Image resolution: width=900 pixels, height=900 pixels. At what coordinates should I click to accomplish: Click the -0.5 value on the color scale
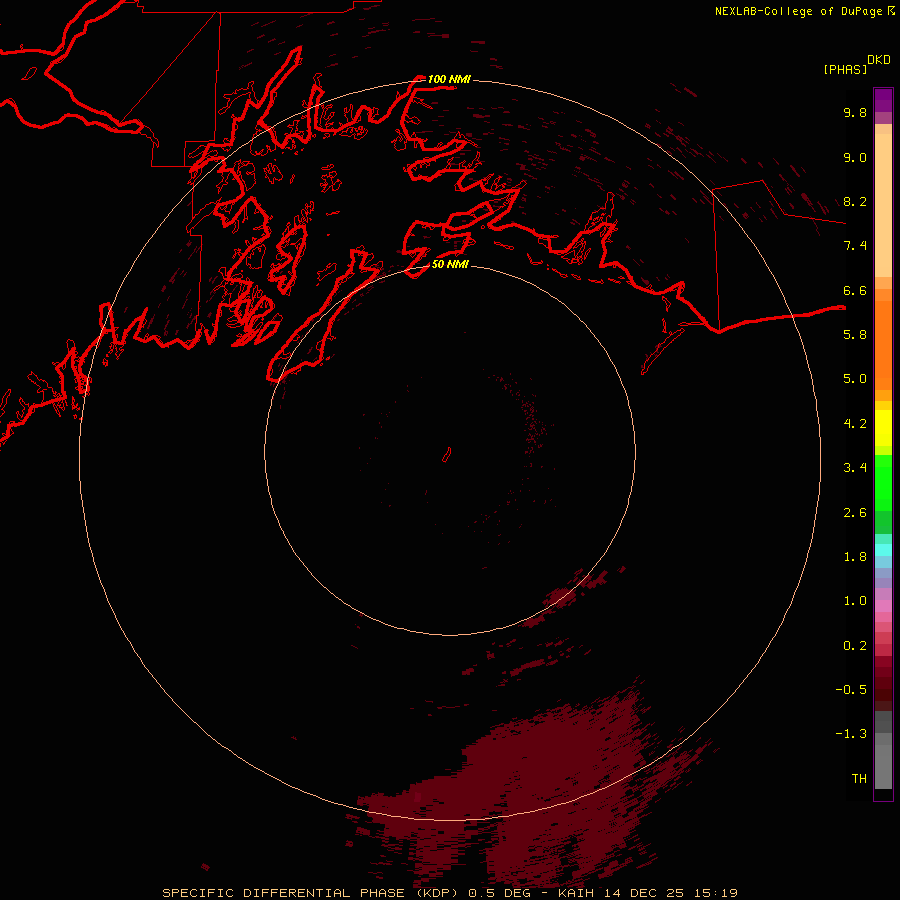(x=851, y=690)
